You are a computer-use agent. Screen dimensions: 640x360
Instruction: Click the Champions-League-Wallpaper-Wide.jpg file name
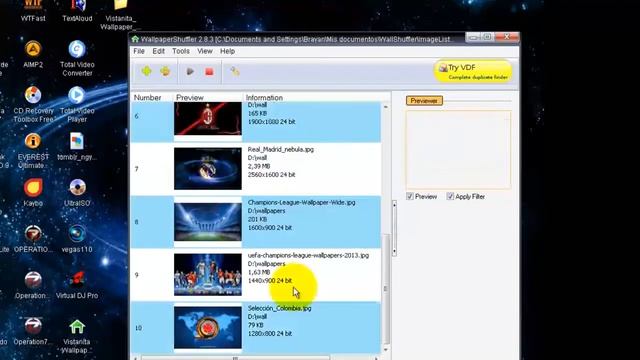302,202
